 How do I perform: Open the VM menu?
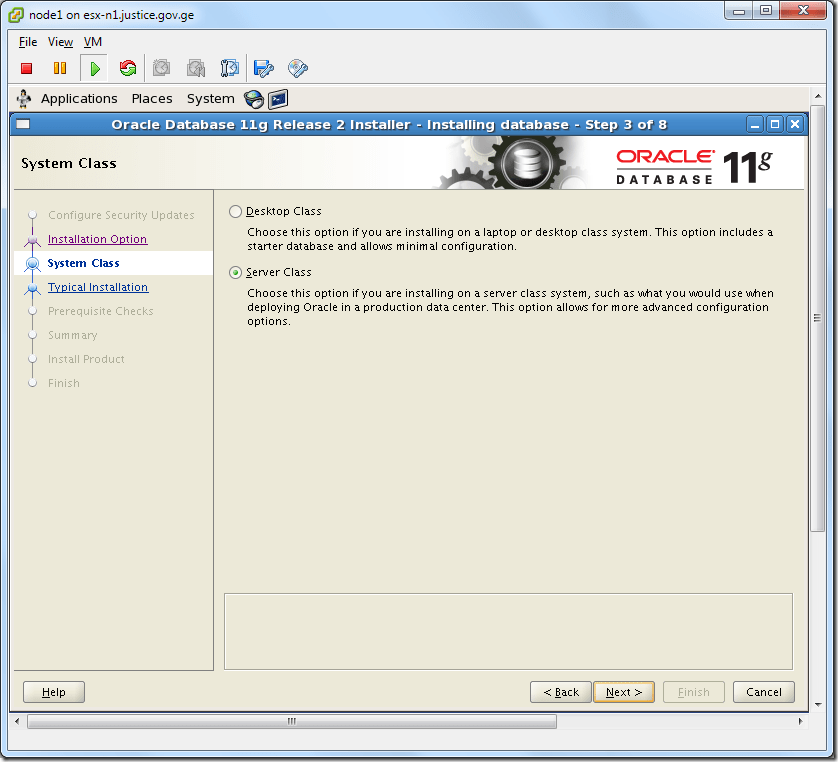coord(92,42)
